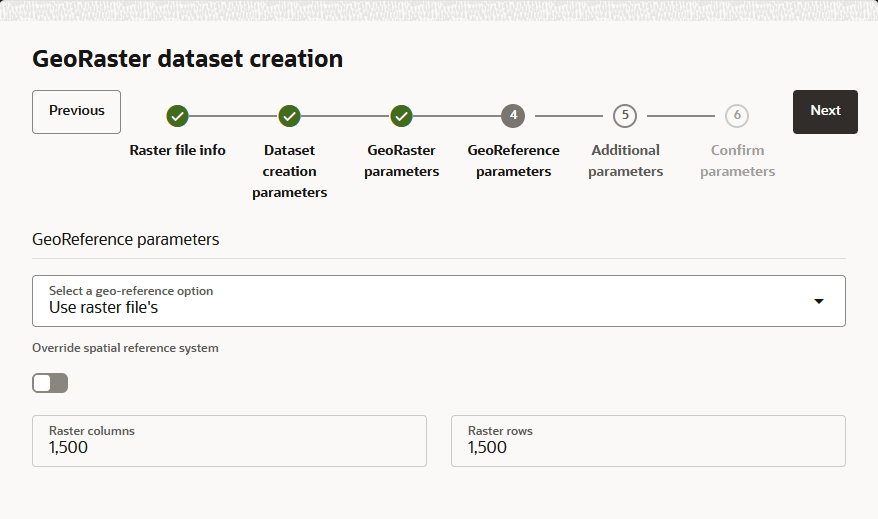The width and height of the screenshot is (878, 519).
Task: Go to step 5 circle icon
Action: click(x=625, y=116)
